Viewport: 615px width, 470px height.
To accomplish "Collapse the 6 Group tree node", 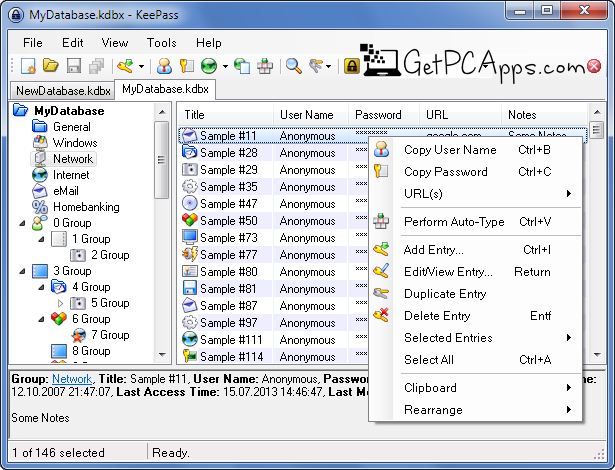I will tap(41, 319).
